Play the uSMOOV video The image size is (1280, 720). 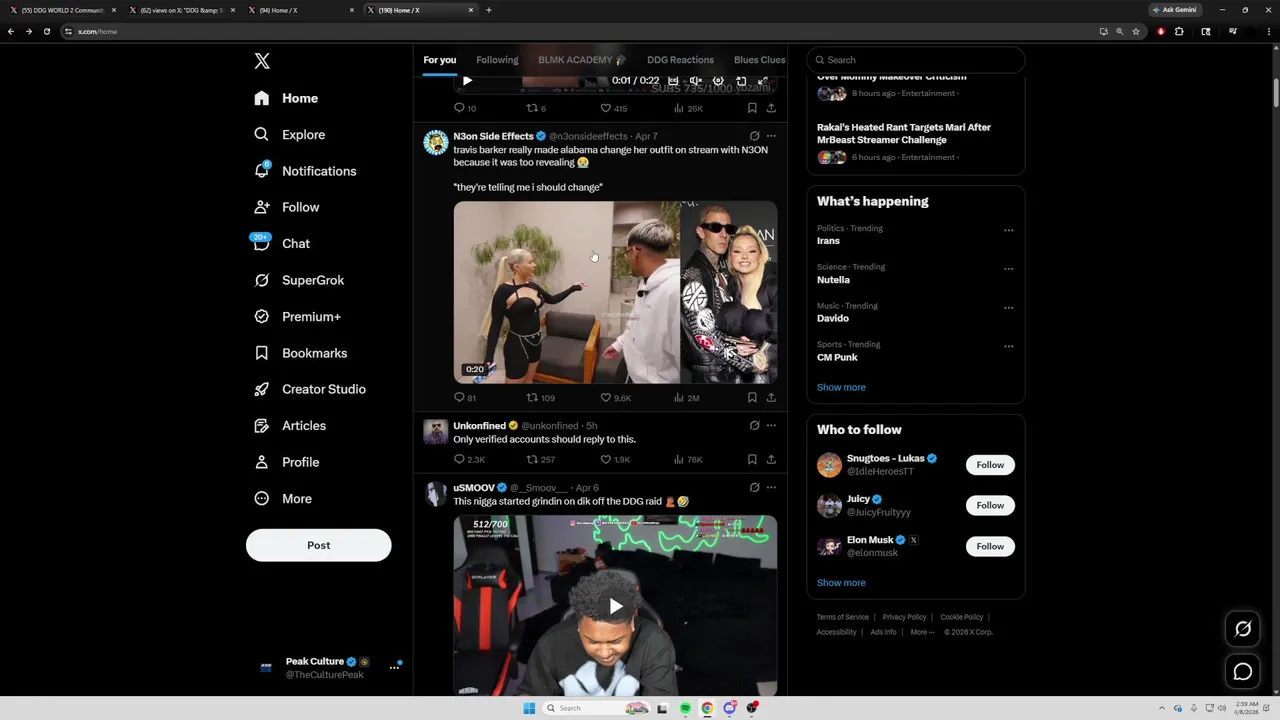[x=615, y=606]
